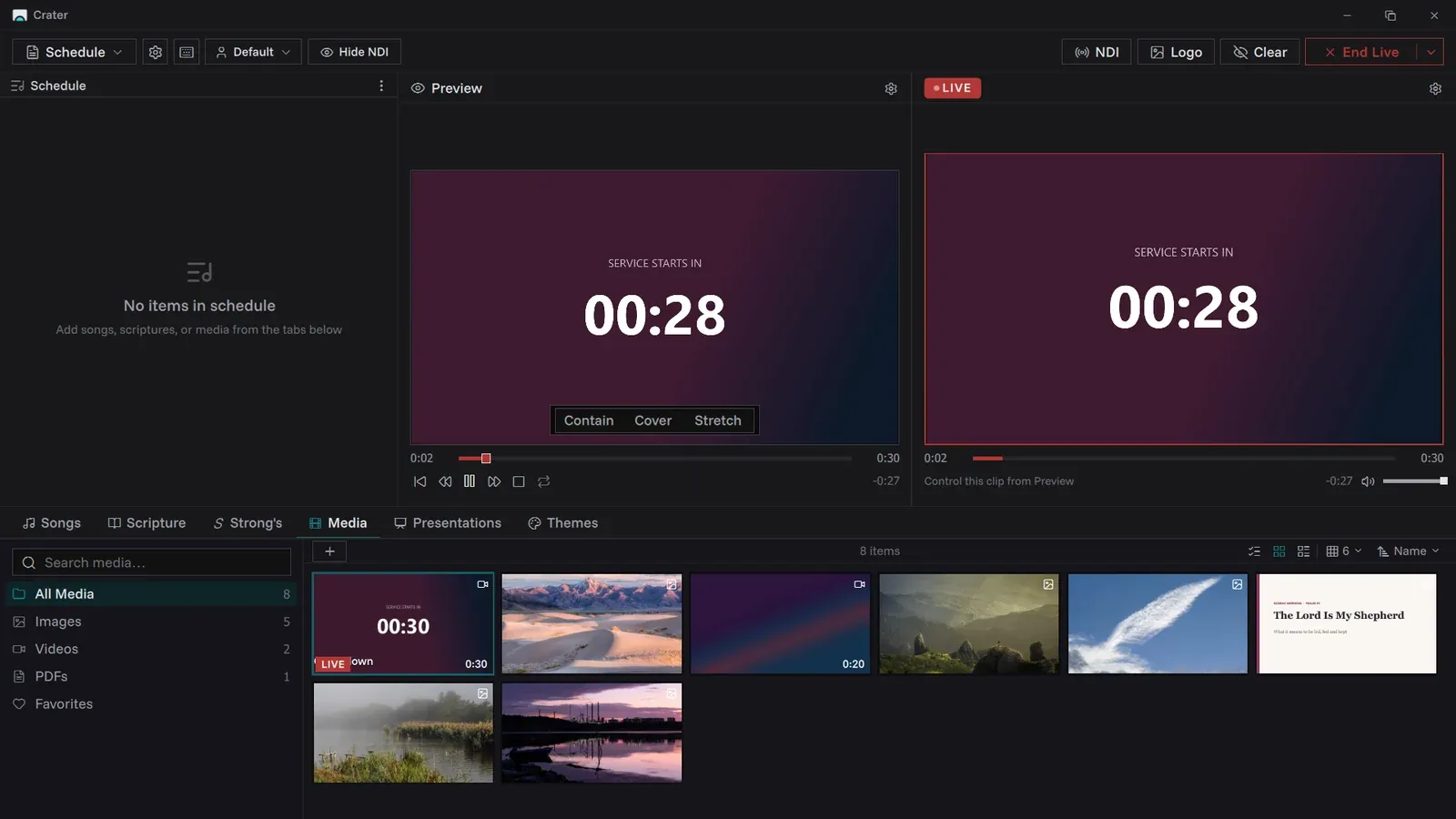The image size is (1456, 819).
Task: Open Live panel settings gear
Action: click(x=1435, y=88)
